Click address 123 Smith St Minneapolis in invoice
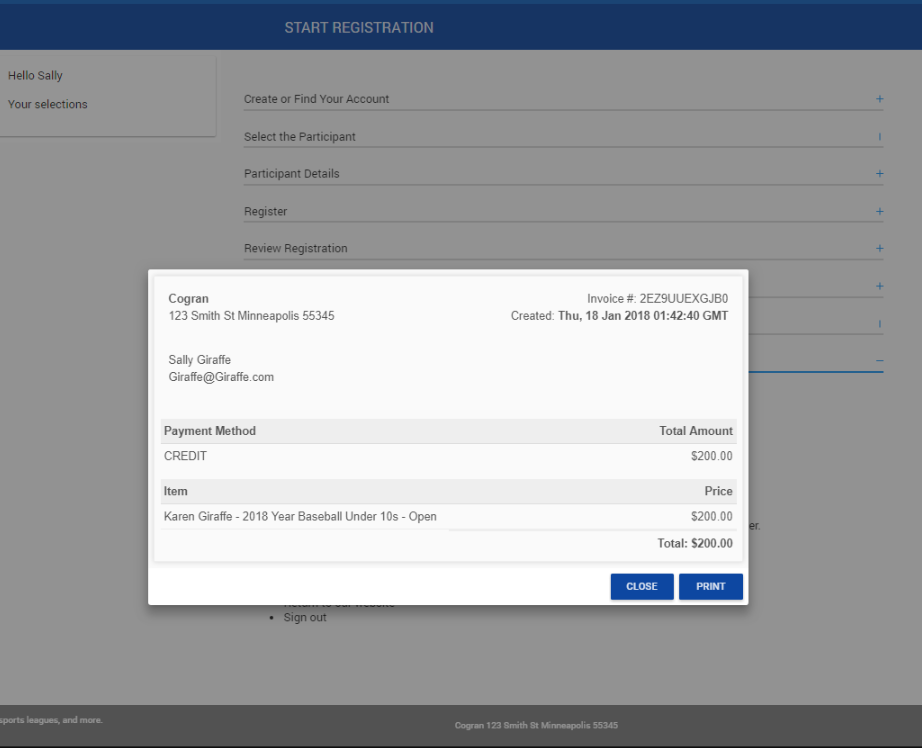922x748 pixels. [252, 316]
